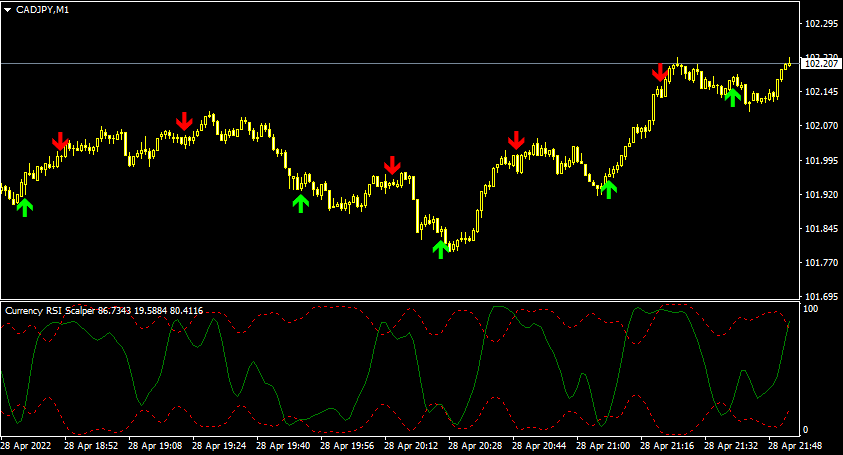Click the rightmost green buy arrow

click(x=733, y=96)
